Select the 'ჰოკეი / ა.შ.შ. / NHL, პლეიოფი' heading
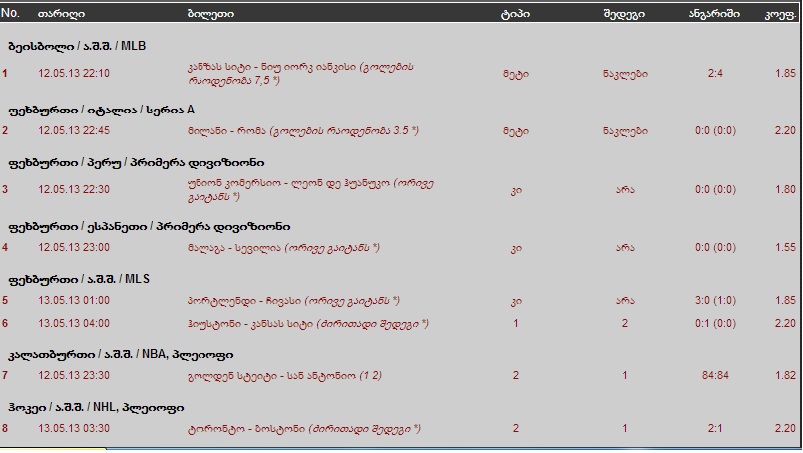The width and height of the screenshot is (803, 453). click(96, 407)
